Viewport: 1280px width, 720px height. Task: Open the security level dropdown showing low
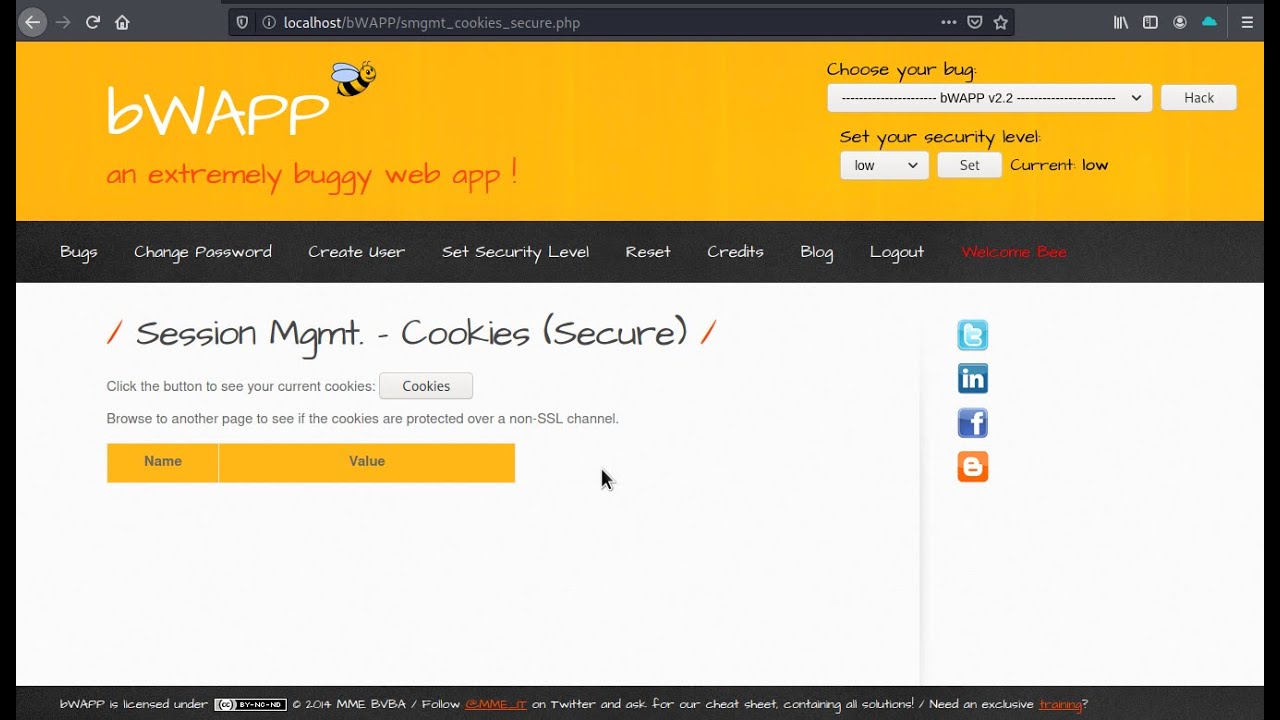884,166
